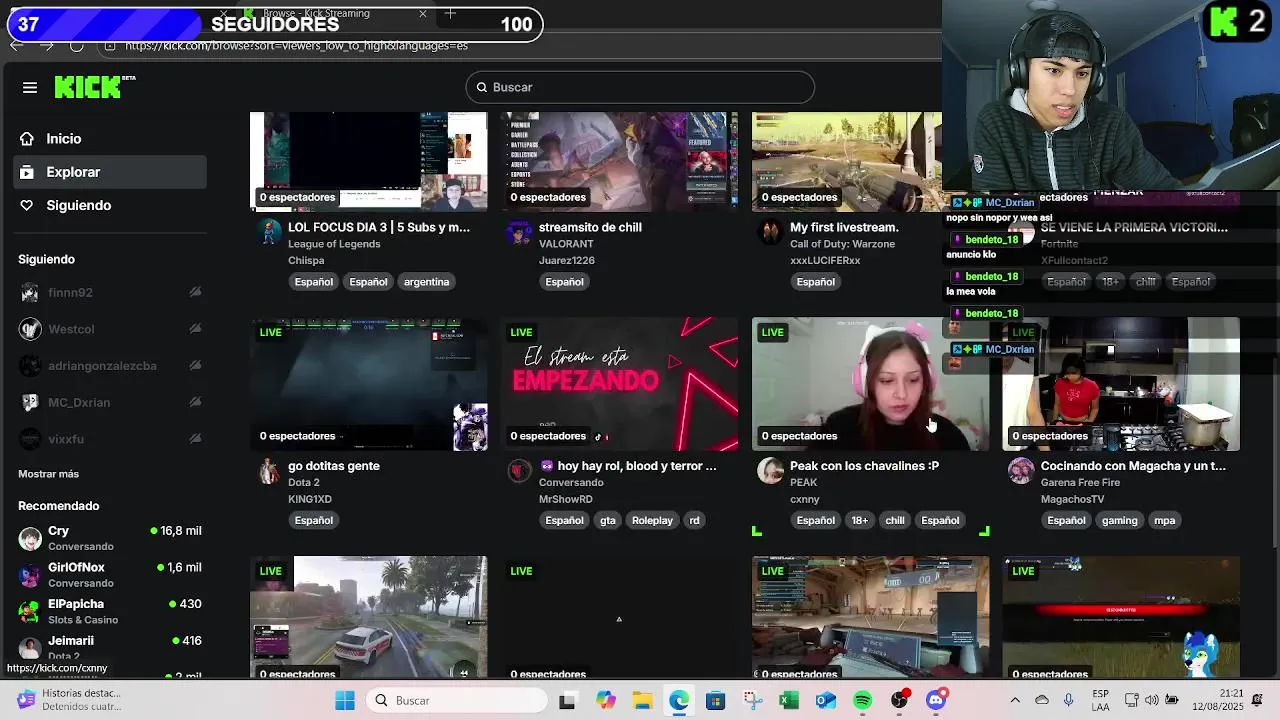Open Dota 2 category under go dotitas
This screenshot has width=1280, height=720.
click(304, 482)
